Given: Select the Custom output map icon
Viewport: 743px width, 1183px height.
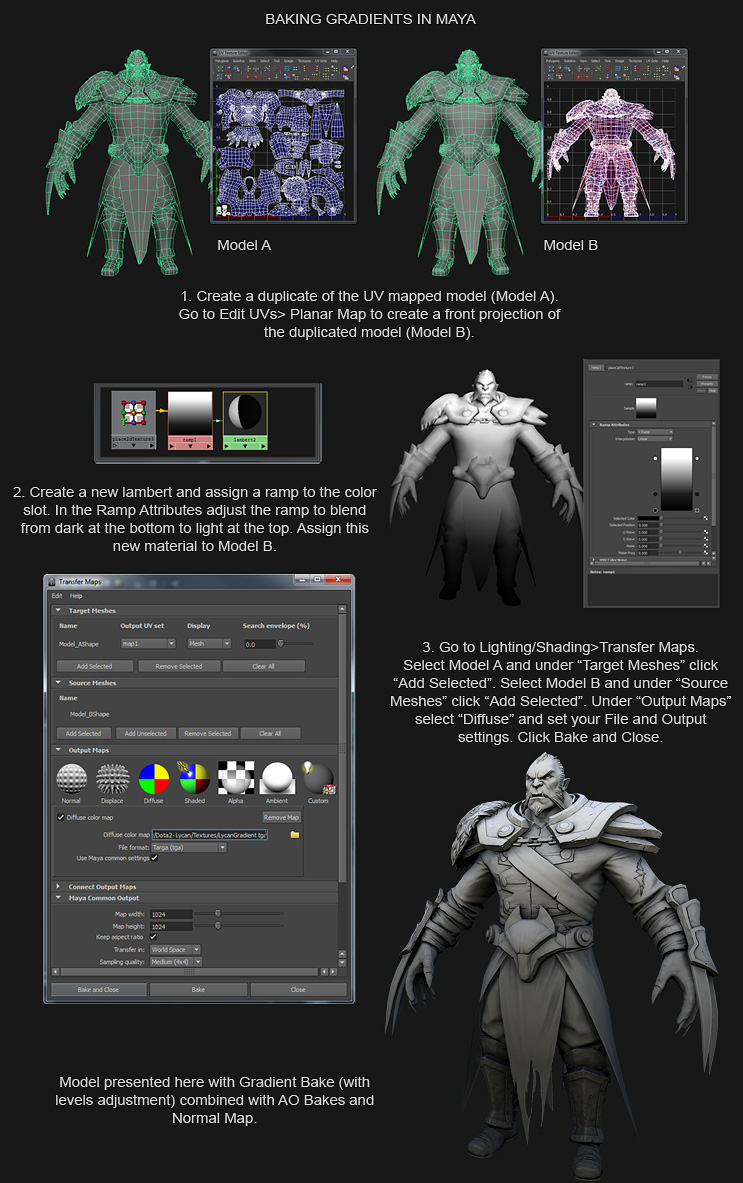Looking at the screenshot, I should coord(318,780).
